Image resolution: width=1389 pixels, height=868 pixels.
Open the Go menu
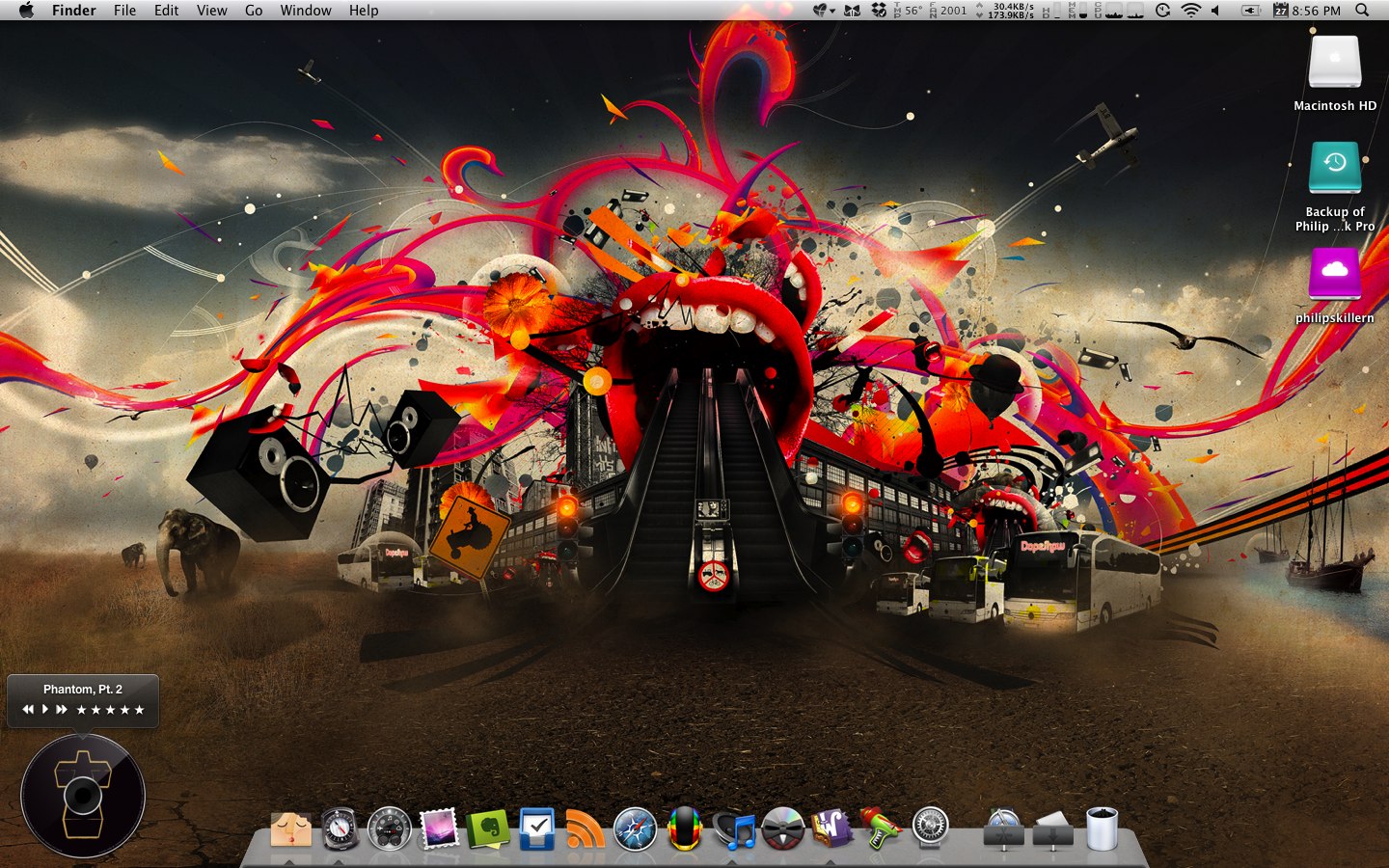[254, 11]
